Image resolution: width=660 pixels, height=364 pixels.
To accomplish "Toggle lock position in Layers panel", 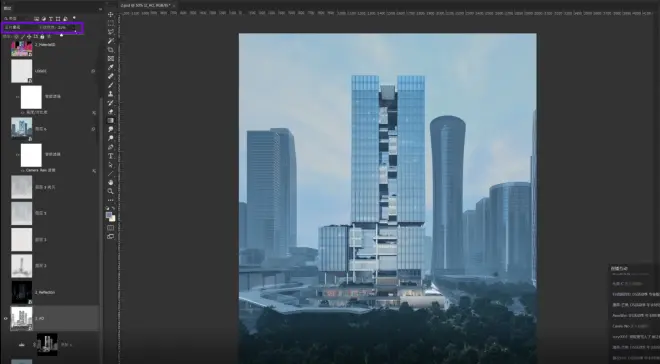I will pyautogui.click(x=29, y=37).
